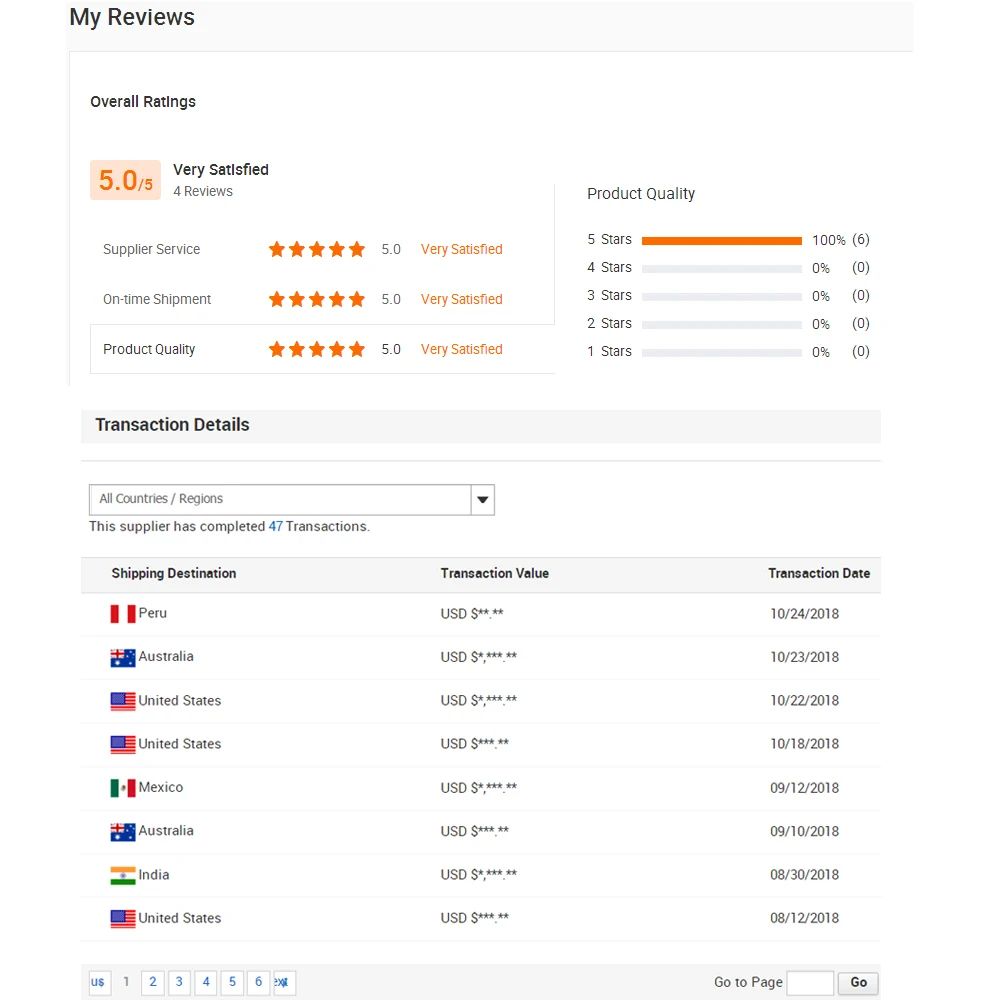Click the On-time Shipment star rating

316,300
